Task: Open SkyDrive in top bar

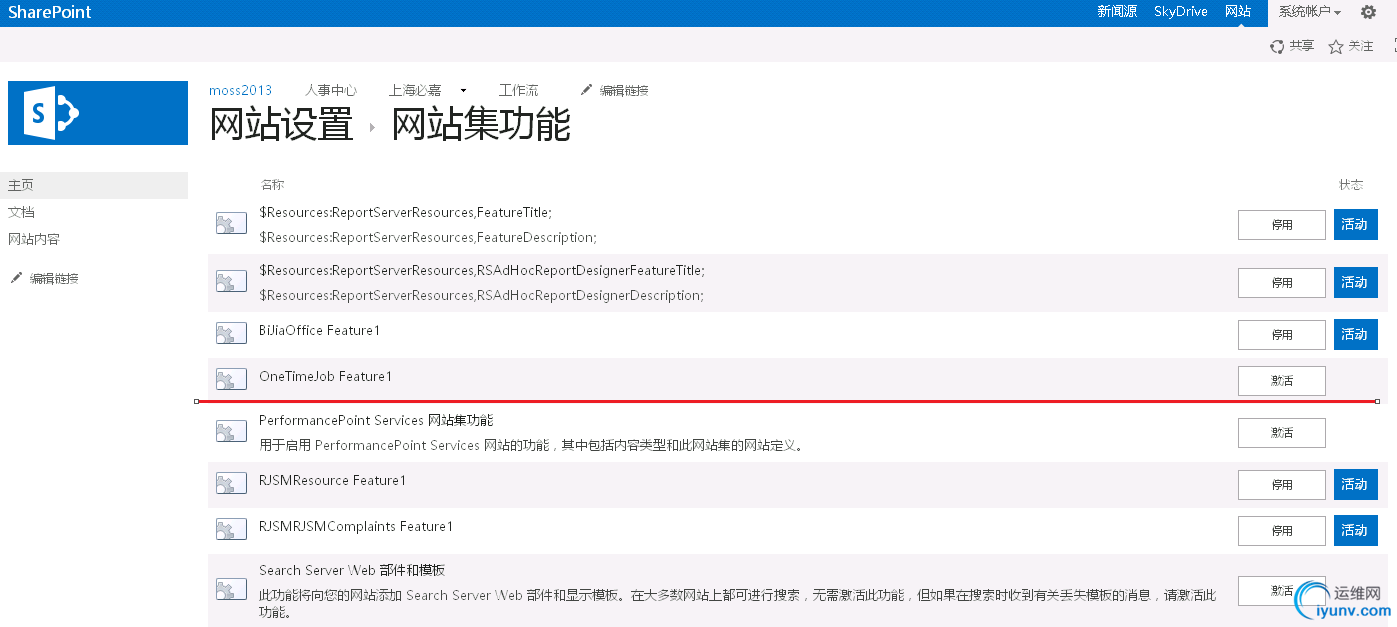Action: (x=1181, y=12)
